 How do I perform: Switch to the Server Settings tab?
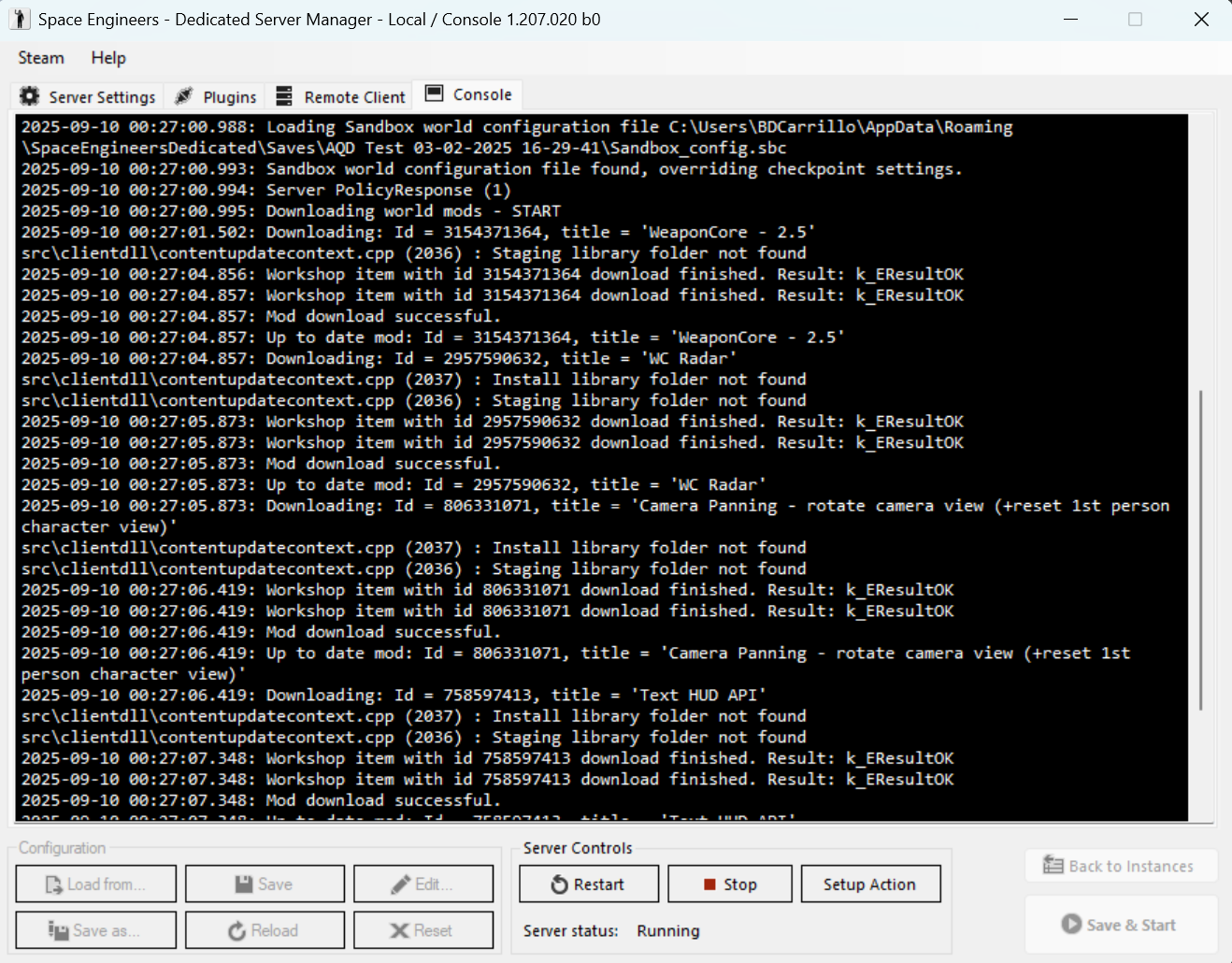point(88,96)
